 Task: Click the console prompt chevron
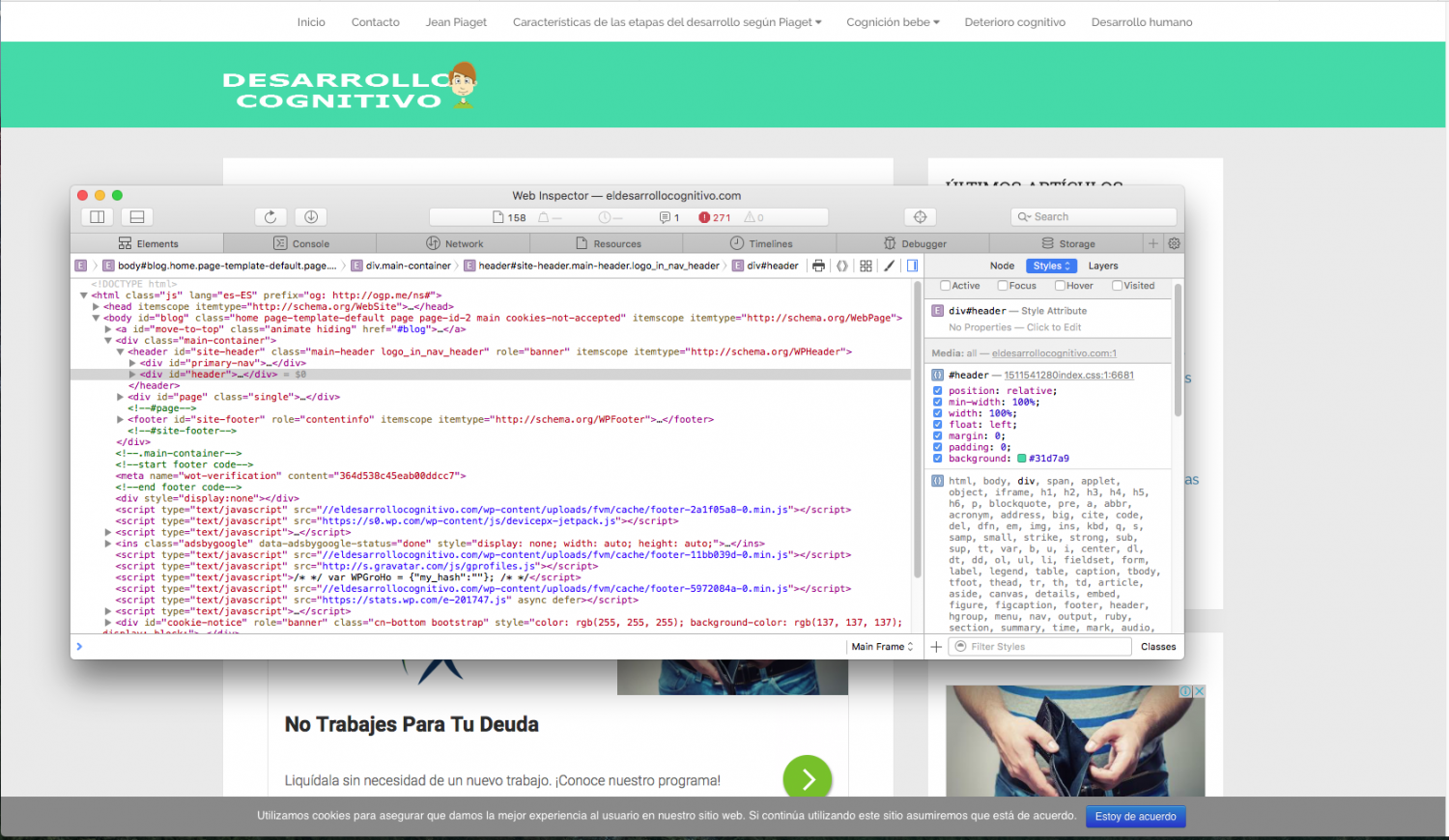point(79,647)
